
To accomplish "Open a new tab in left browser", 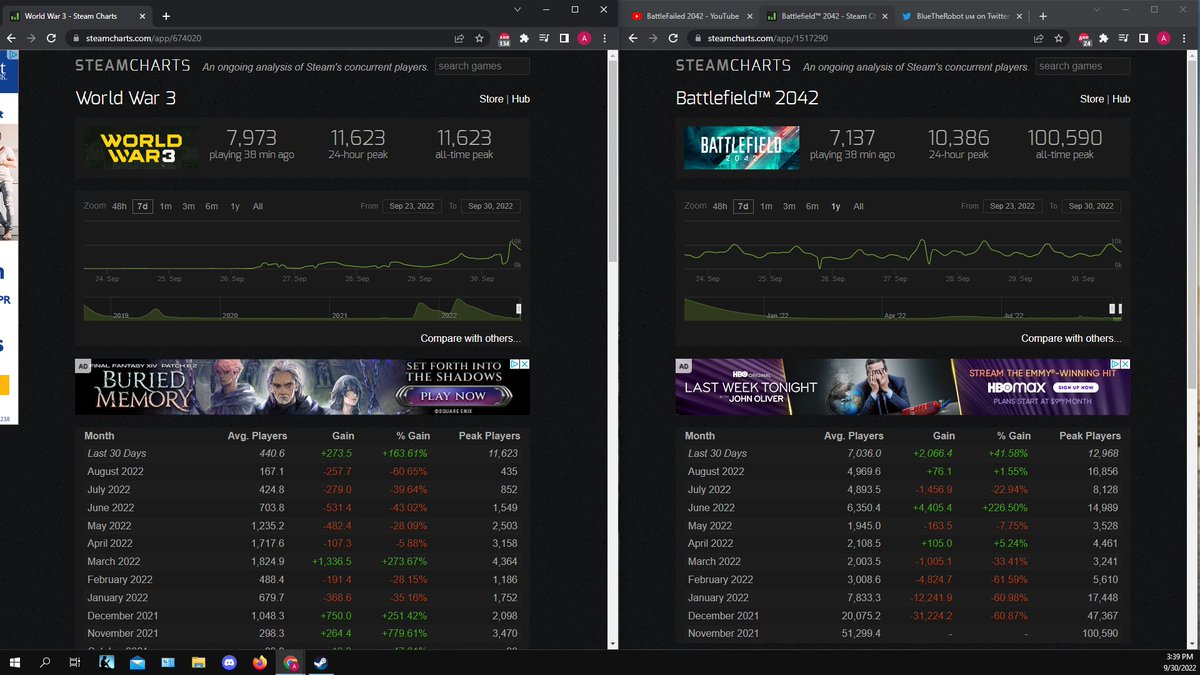I will click(x=166, y=16).
